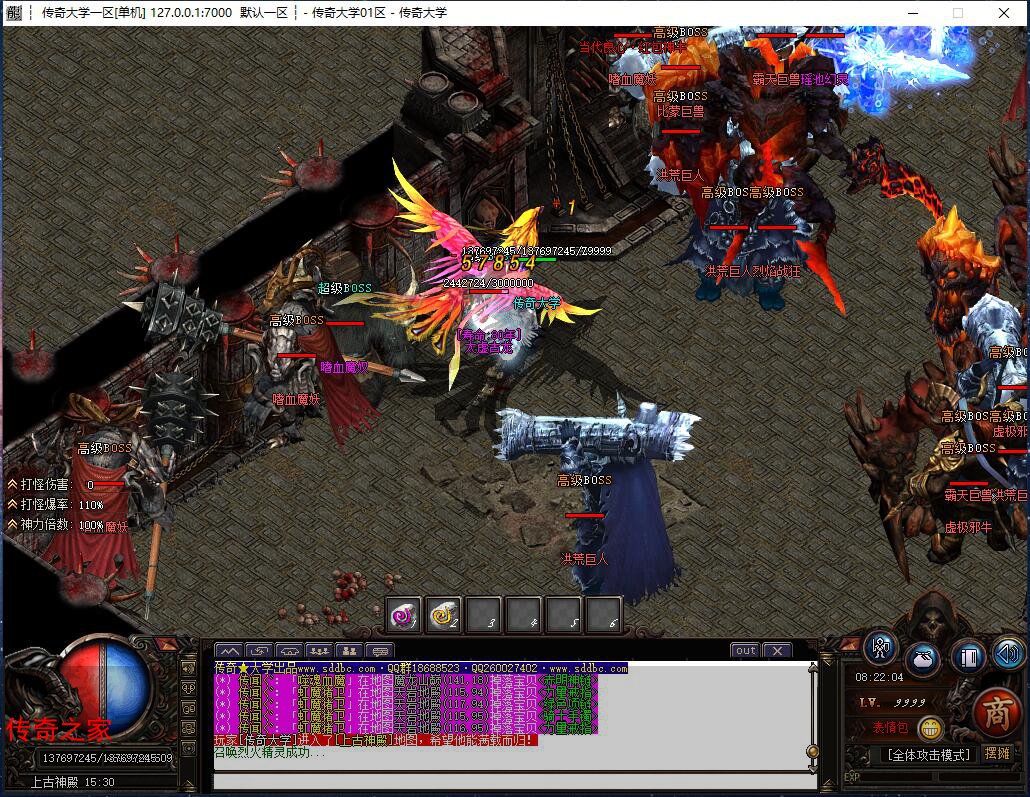Click the third chat toolbar icon

(289, 650)
